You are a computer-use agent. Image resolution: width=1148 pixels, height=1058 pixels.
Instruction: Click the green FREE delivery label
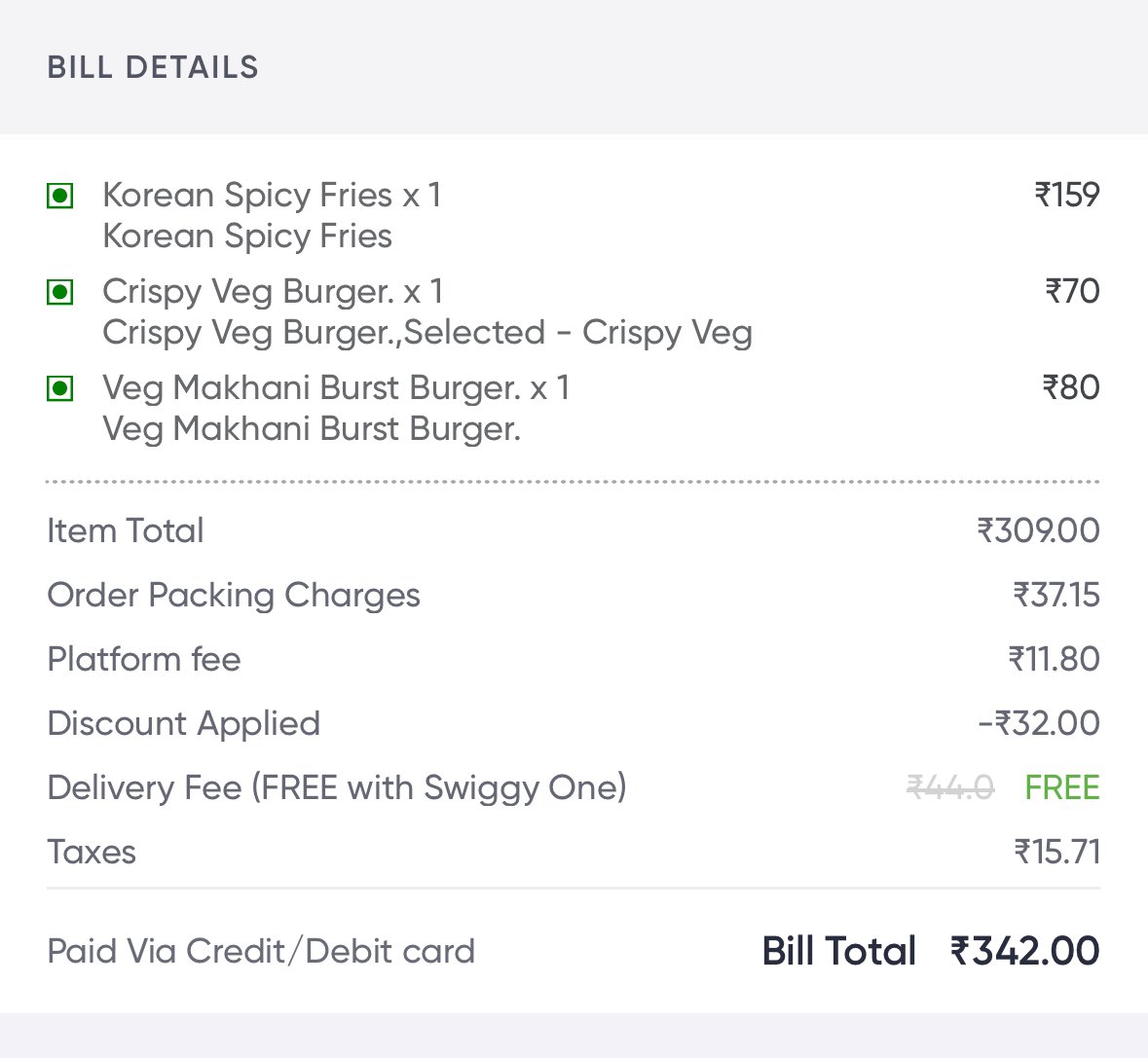(1062, 788)
